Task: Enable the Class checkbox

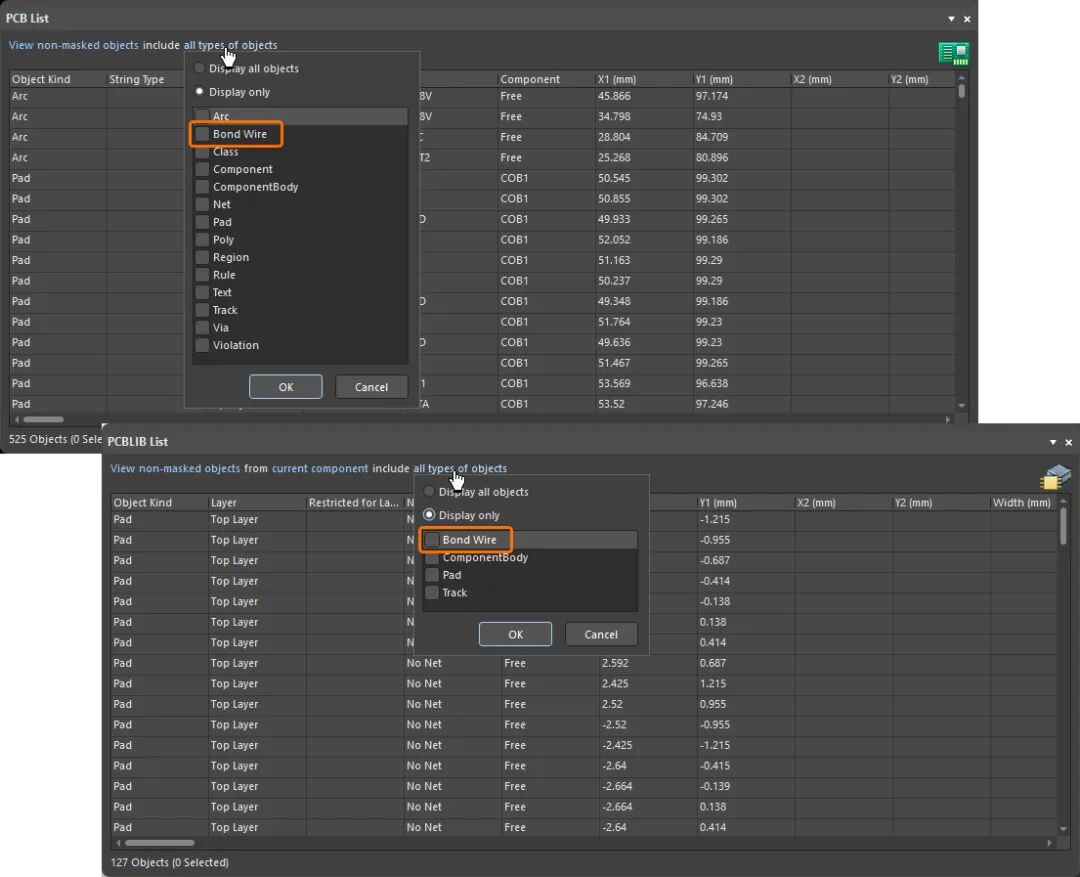Action: tap(202, 152)
